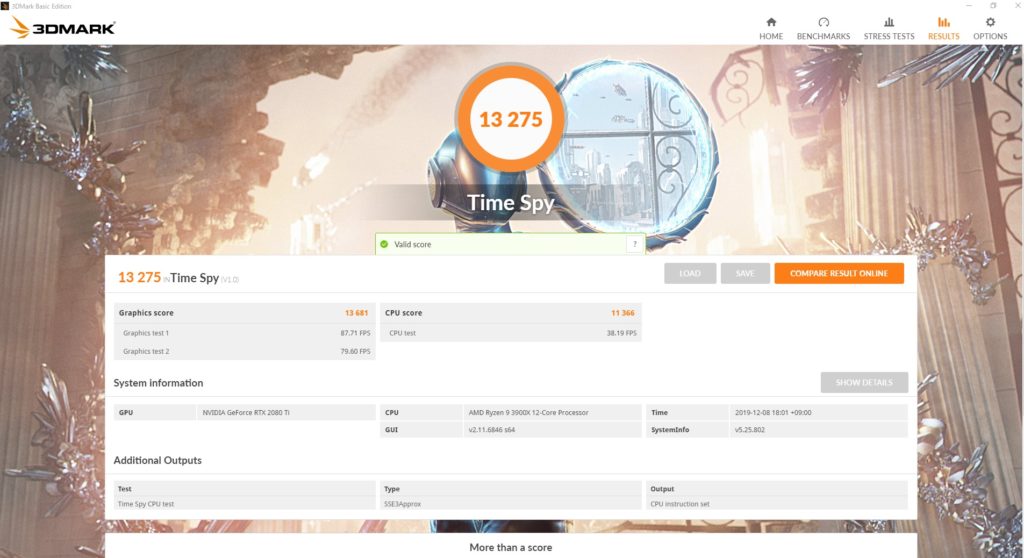The width and height of the screenshot is (1024, 558).
Task: Open the Benchmarks gauge icon
Action: pos(823,22)
